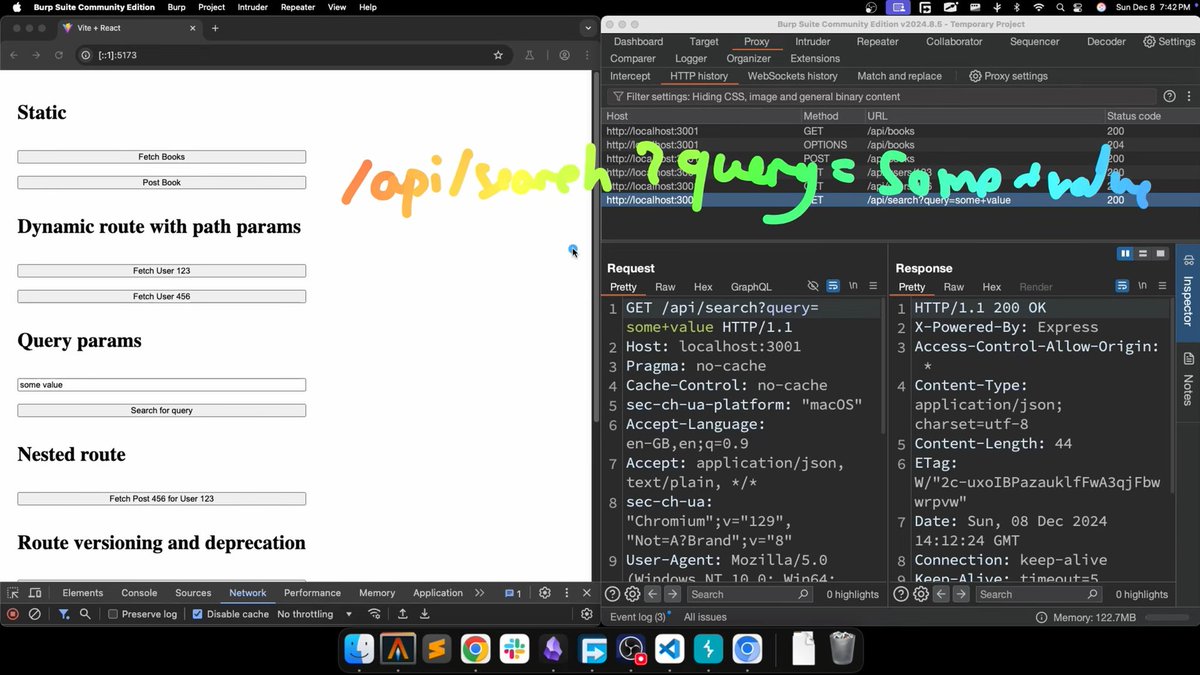Click the inspect element picker in DevTools
The image size is (1200, 675).
tap(14, 593)
